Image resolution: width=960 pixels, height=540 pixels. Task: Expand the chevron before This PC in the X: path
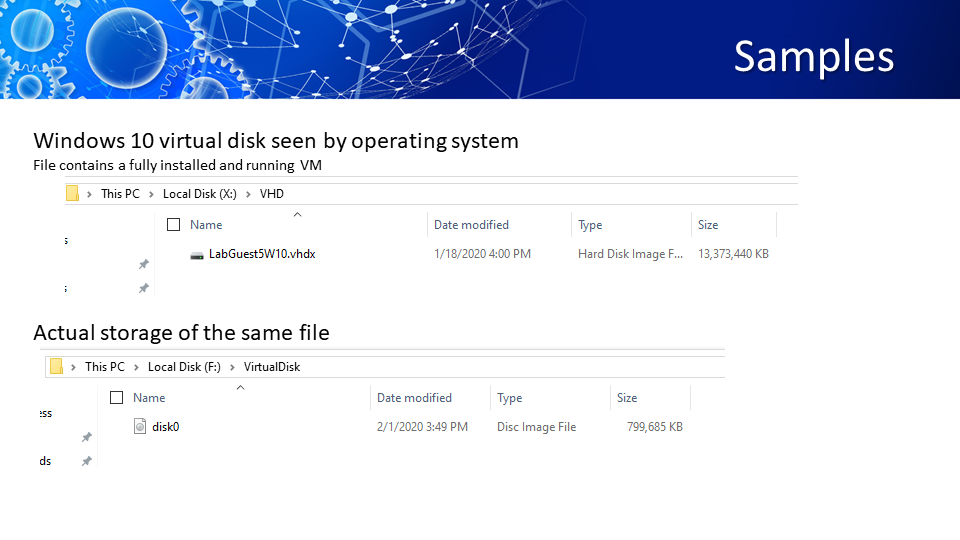click(89, 194)
